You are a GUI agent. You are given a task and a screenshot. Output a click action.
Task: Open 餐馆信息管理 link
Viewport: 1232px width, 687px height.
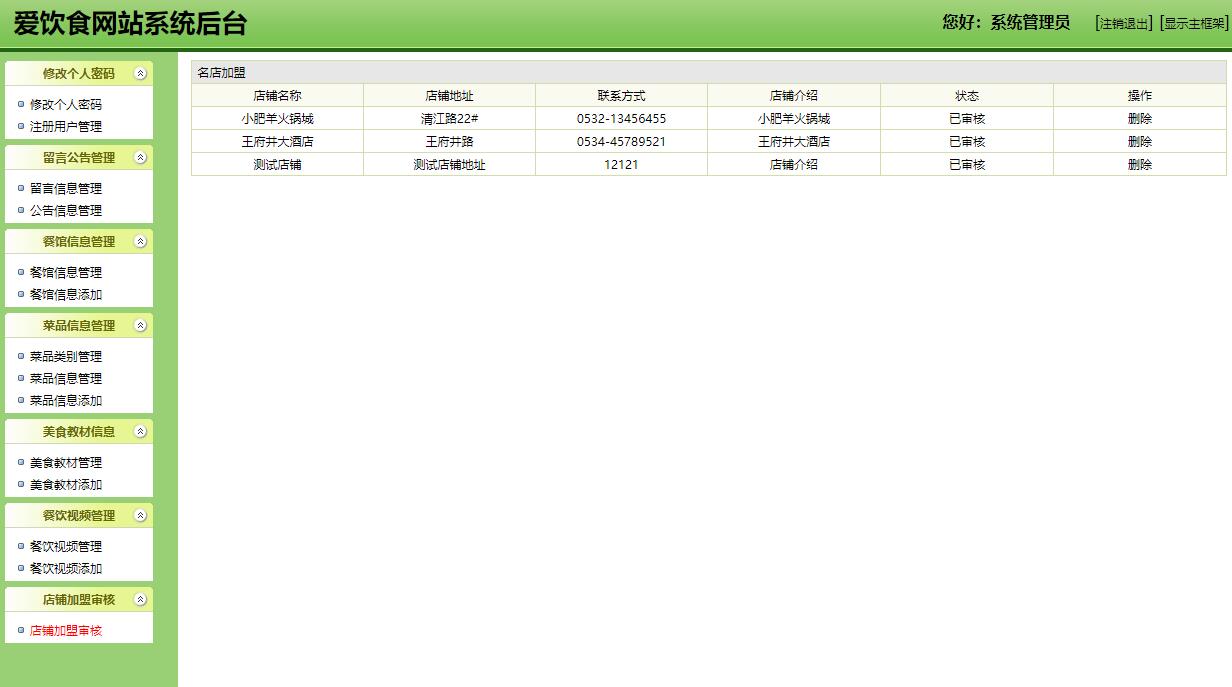66,272
